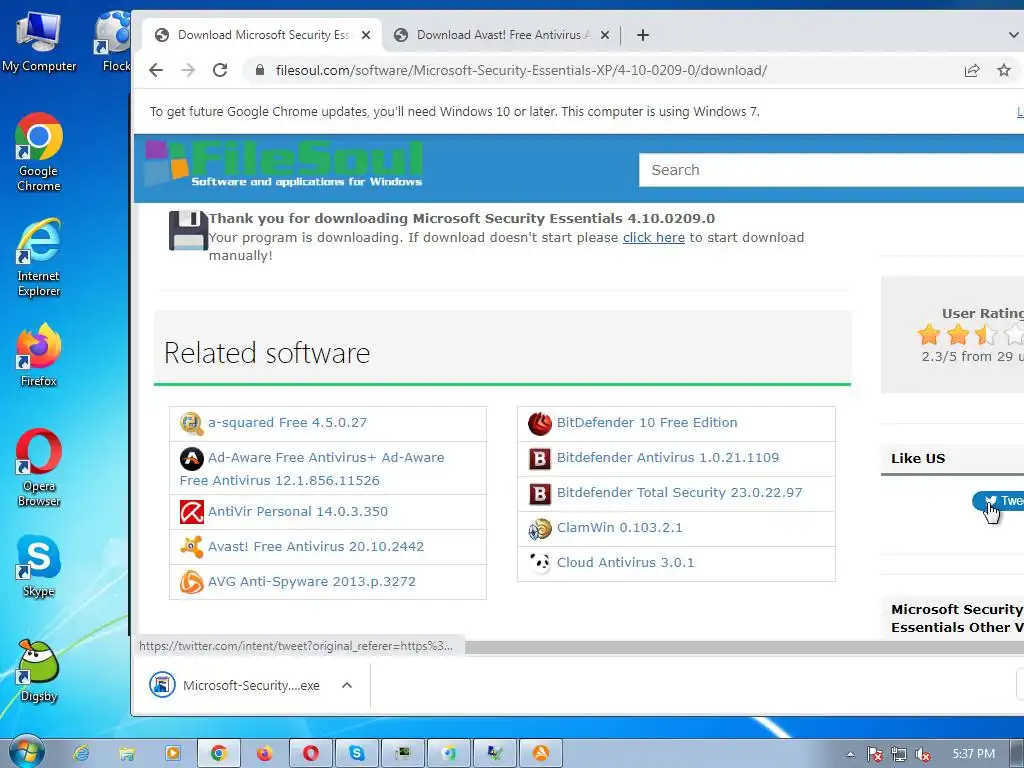Open Bitdefender Total Security 23.0.22.97 link
This screenshot has width=1024, height=768.
tap(680, 492)
